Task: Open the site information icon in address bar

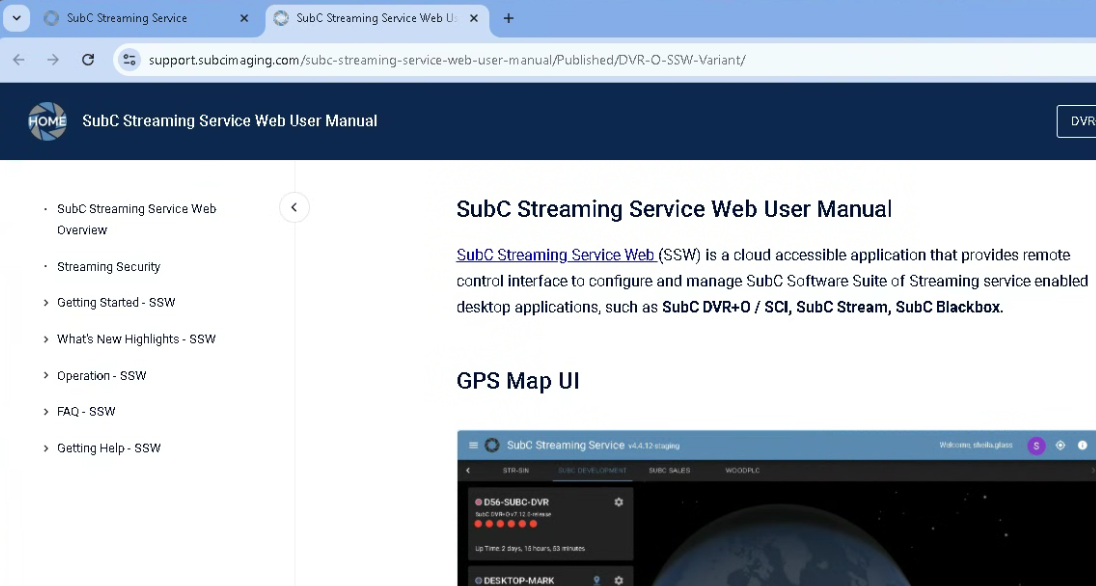Action: [129, 60]
